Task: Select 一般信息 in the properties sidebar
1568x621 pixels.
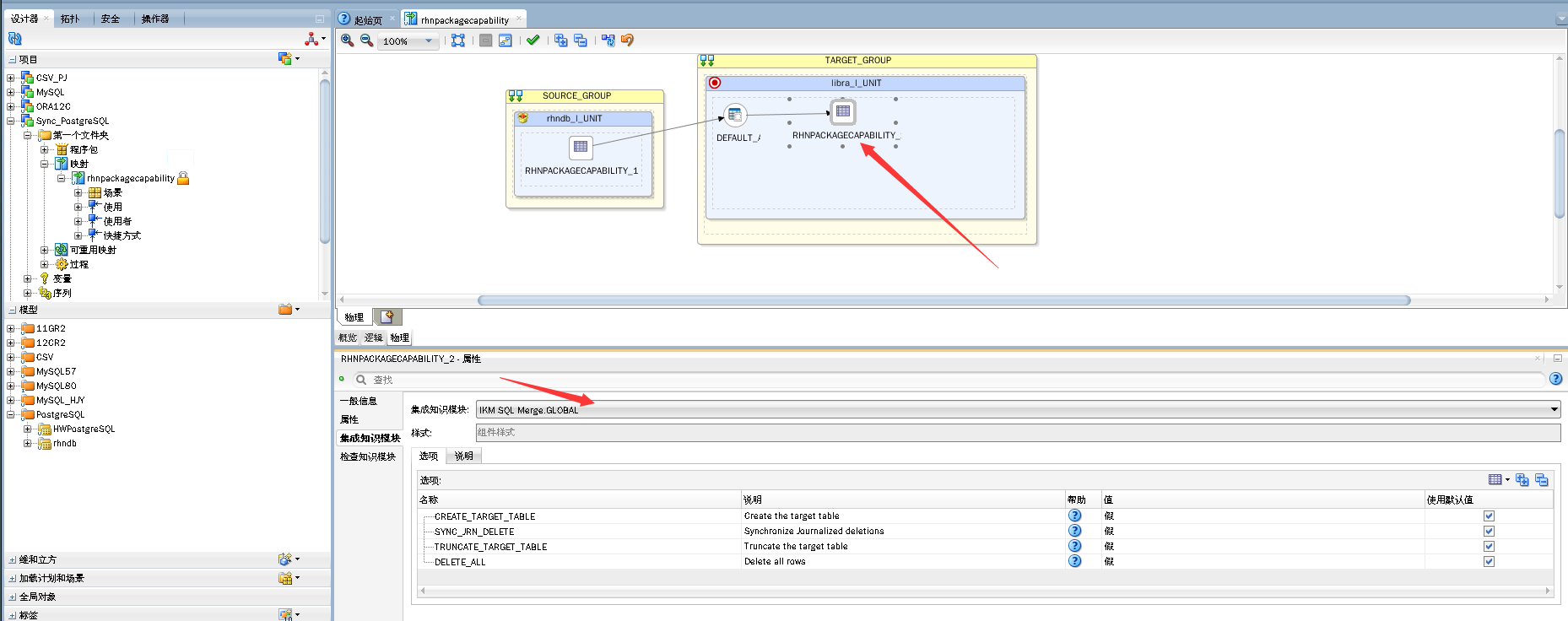Action: coord(359,401)
